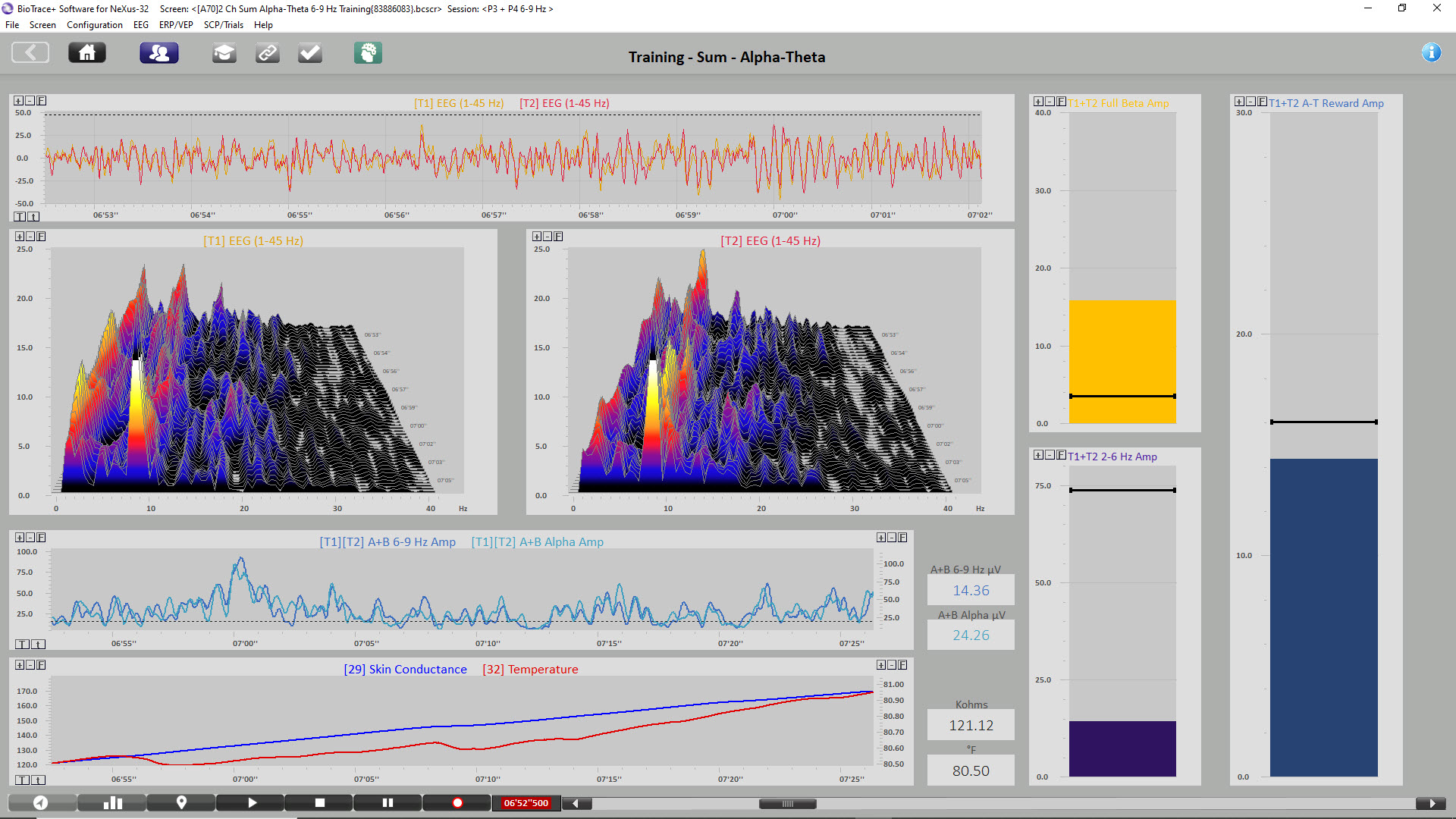Open the client/users database icon
The width and height of the screenshot is (1456, 819).
pos(159,53)
